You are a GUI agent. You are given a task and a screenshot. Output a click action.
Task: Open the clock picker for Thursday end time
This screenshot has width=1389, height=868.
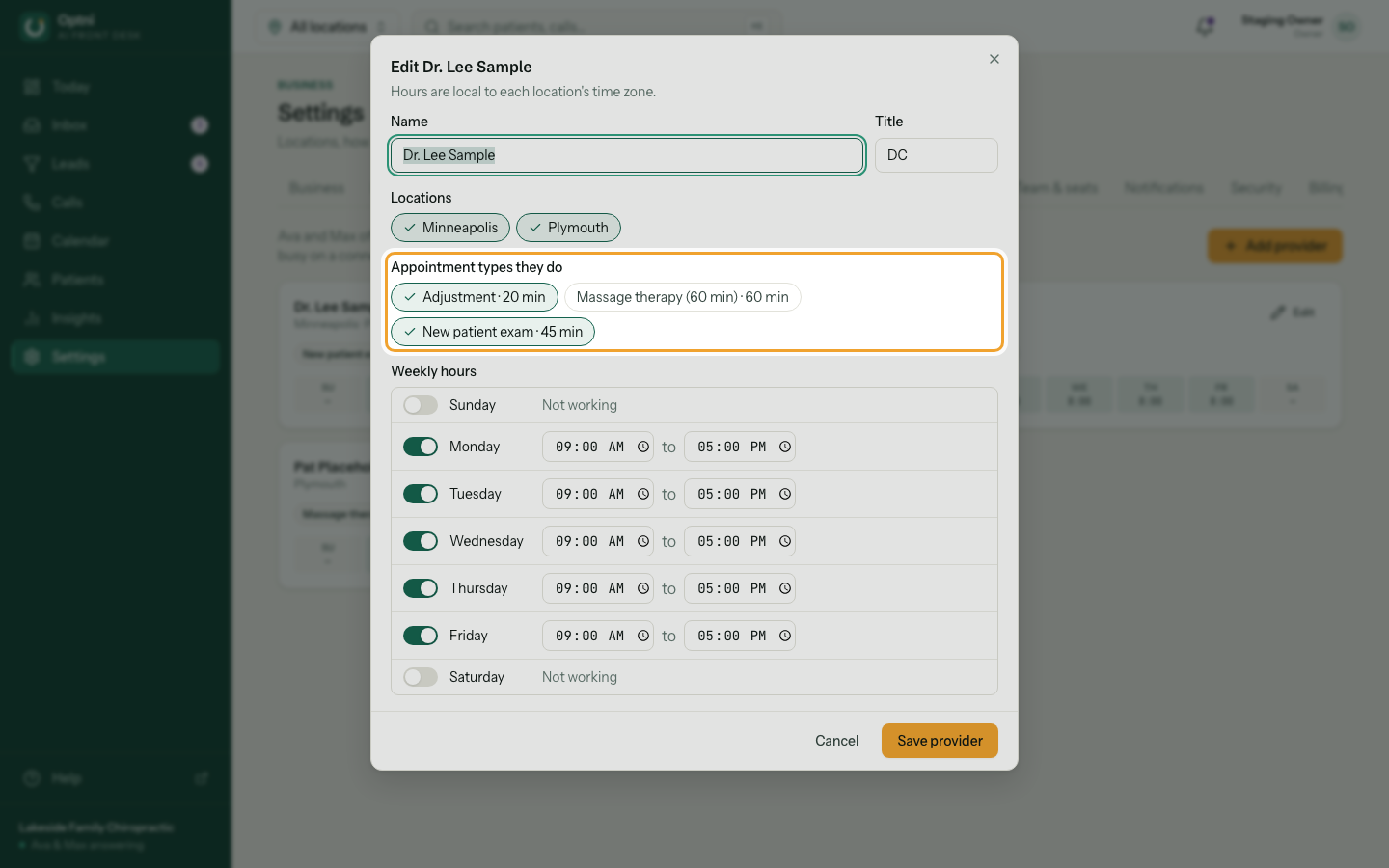[785, 588]
